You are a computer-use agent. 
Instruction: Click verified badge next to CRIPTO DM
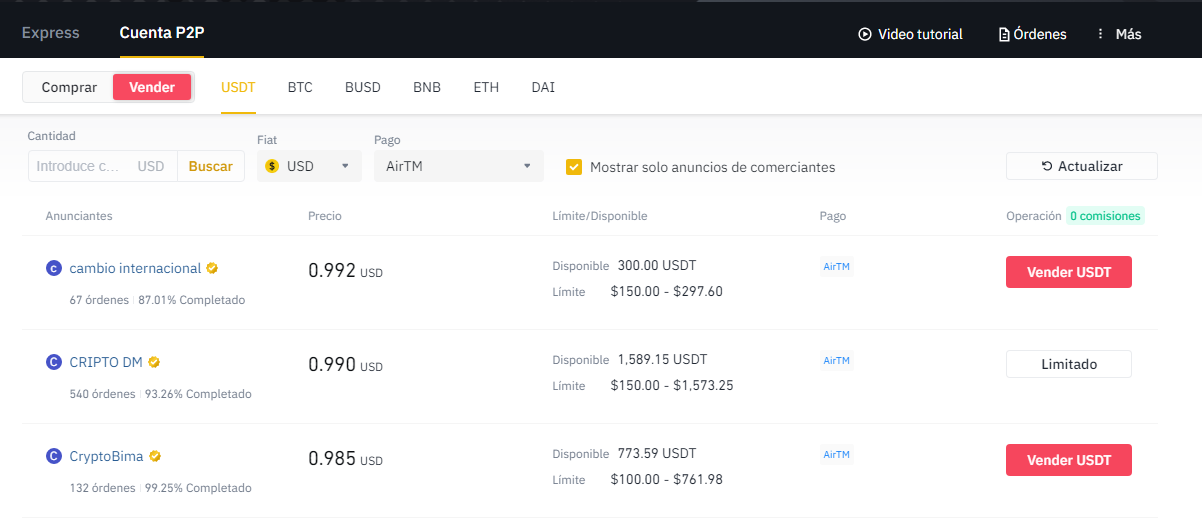coord(154,362)
